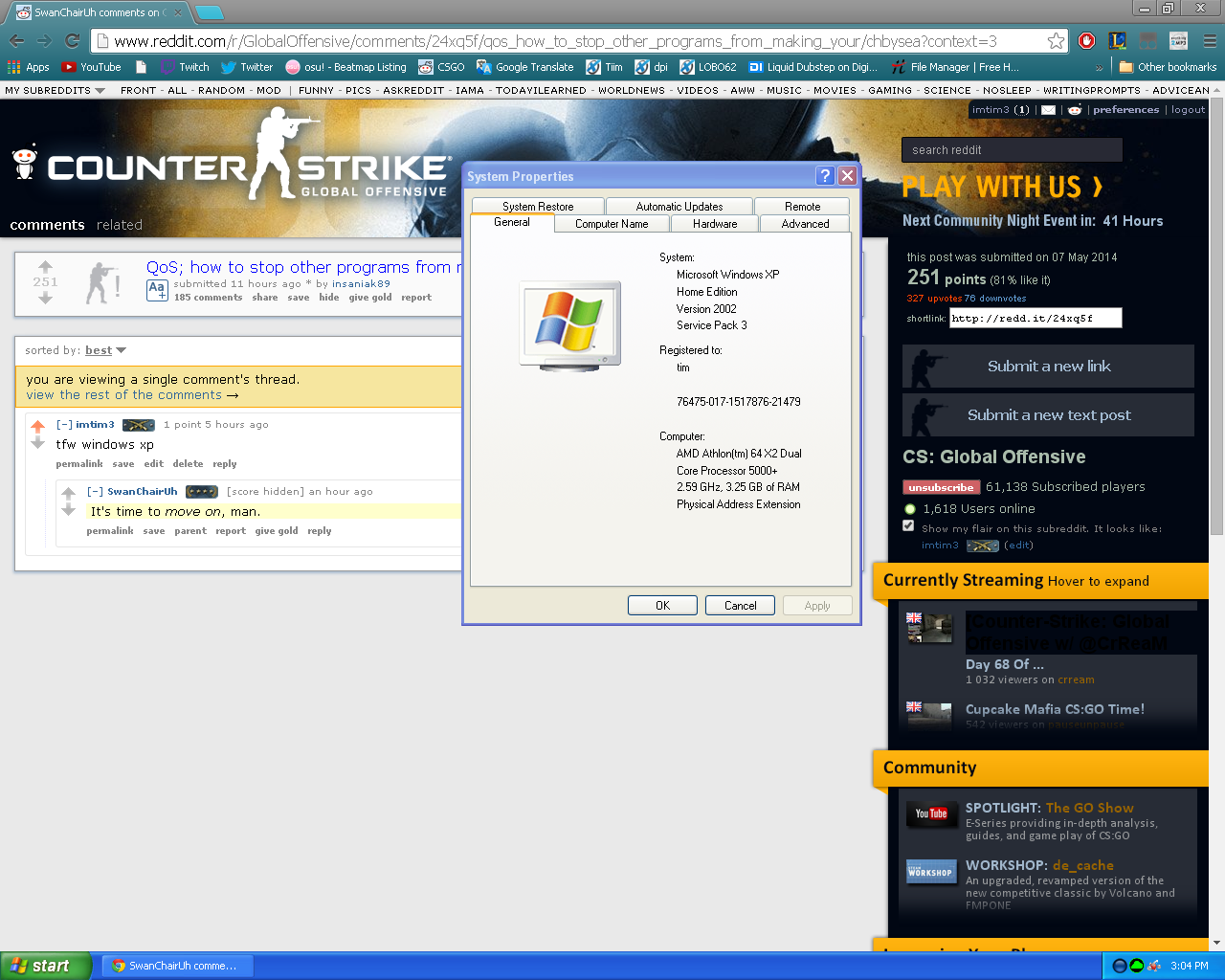This screenshot has height=980, width=1225.
Task: Click the system tray clock 3:04 PM
Action: point(1190,966)
